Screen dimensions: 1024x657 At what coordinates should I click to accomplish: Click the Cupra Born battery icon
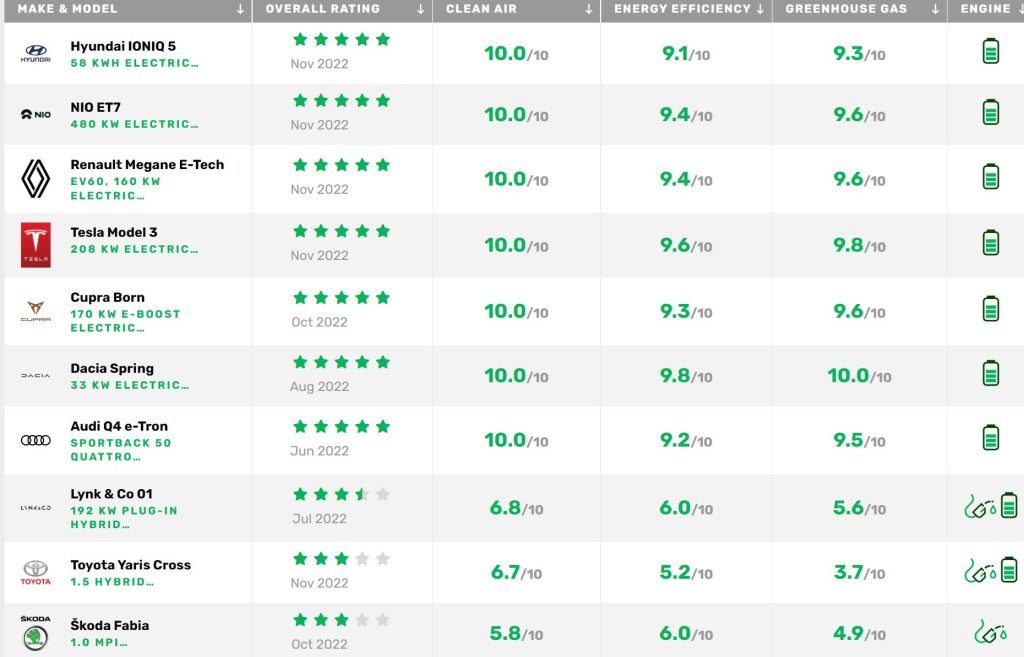click(x=991, y=308)
